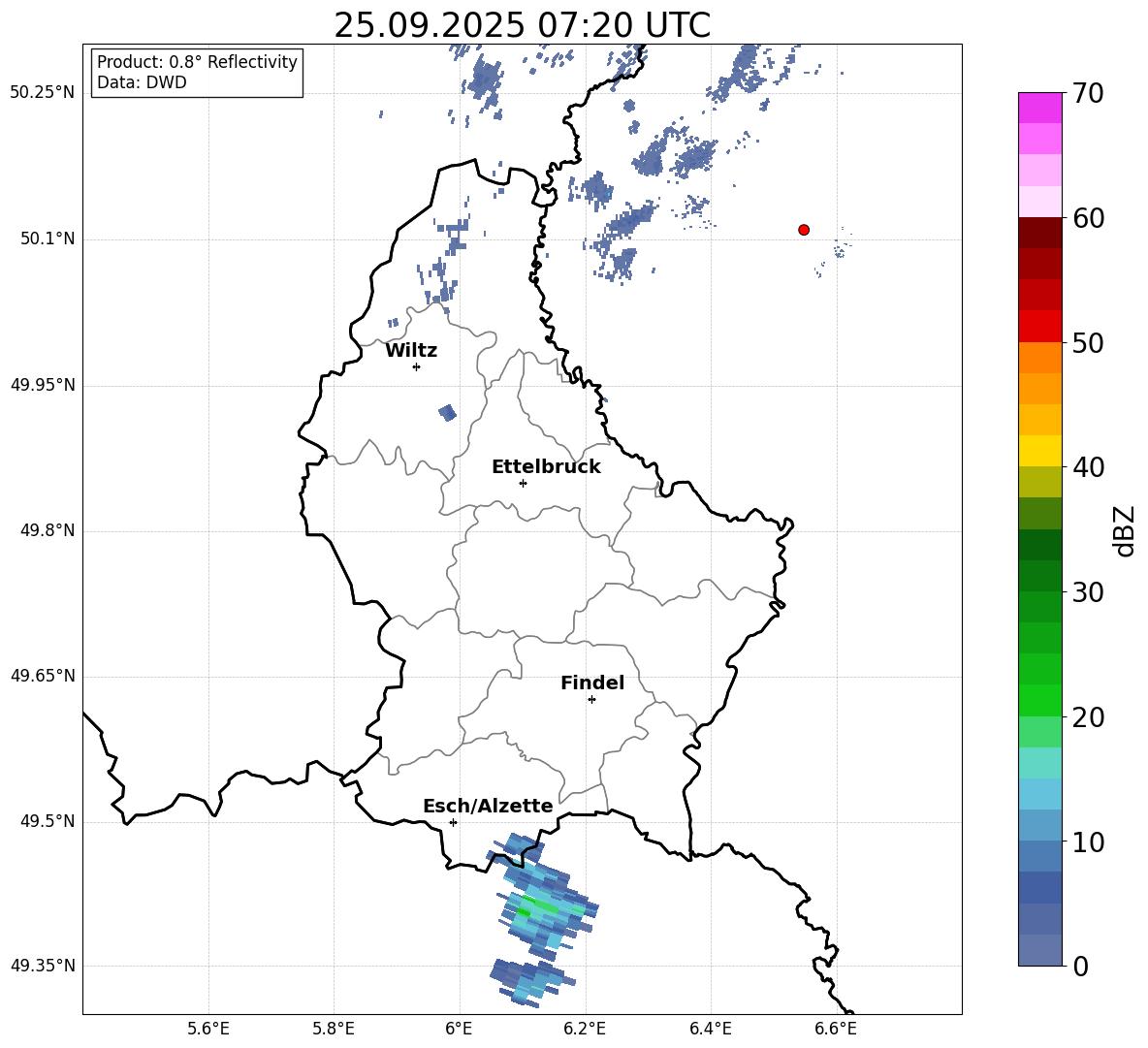The height and width of the screenshot is (1048, 1148).
Task: Click the Wiltz station cross marker
Action: coord(417,366)
